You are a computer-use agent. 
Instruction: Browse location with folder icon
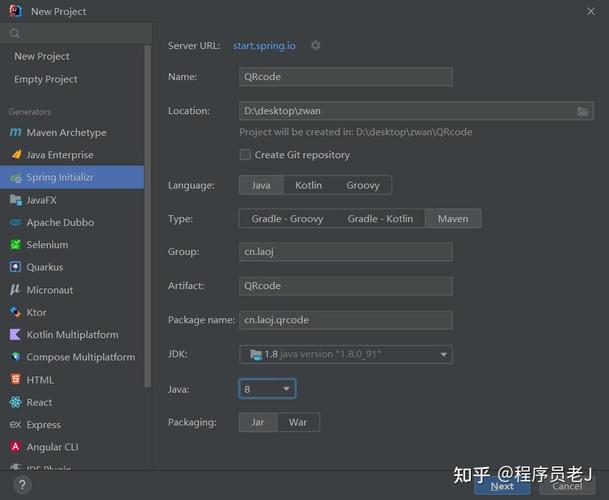click(583, 111)
